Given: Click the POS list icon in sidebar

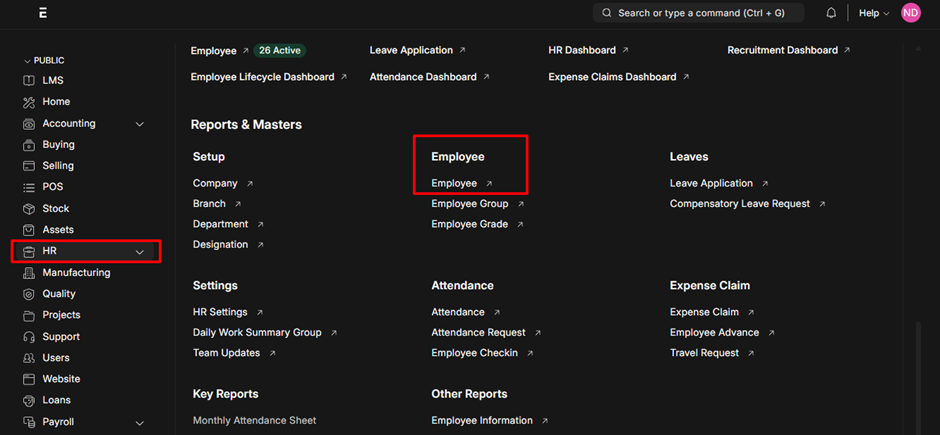Looking at the screenshot, I should click(x=29, y=188).
